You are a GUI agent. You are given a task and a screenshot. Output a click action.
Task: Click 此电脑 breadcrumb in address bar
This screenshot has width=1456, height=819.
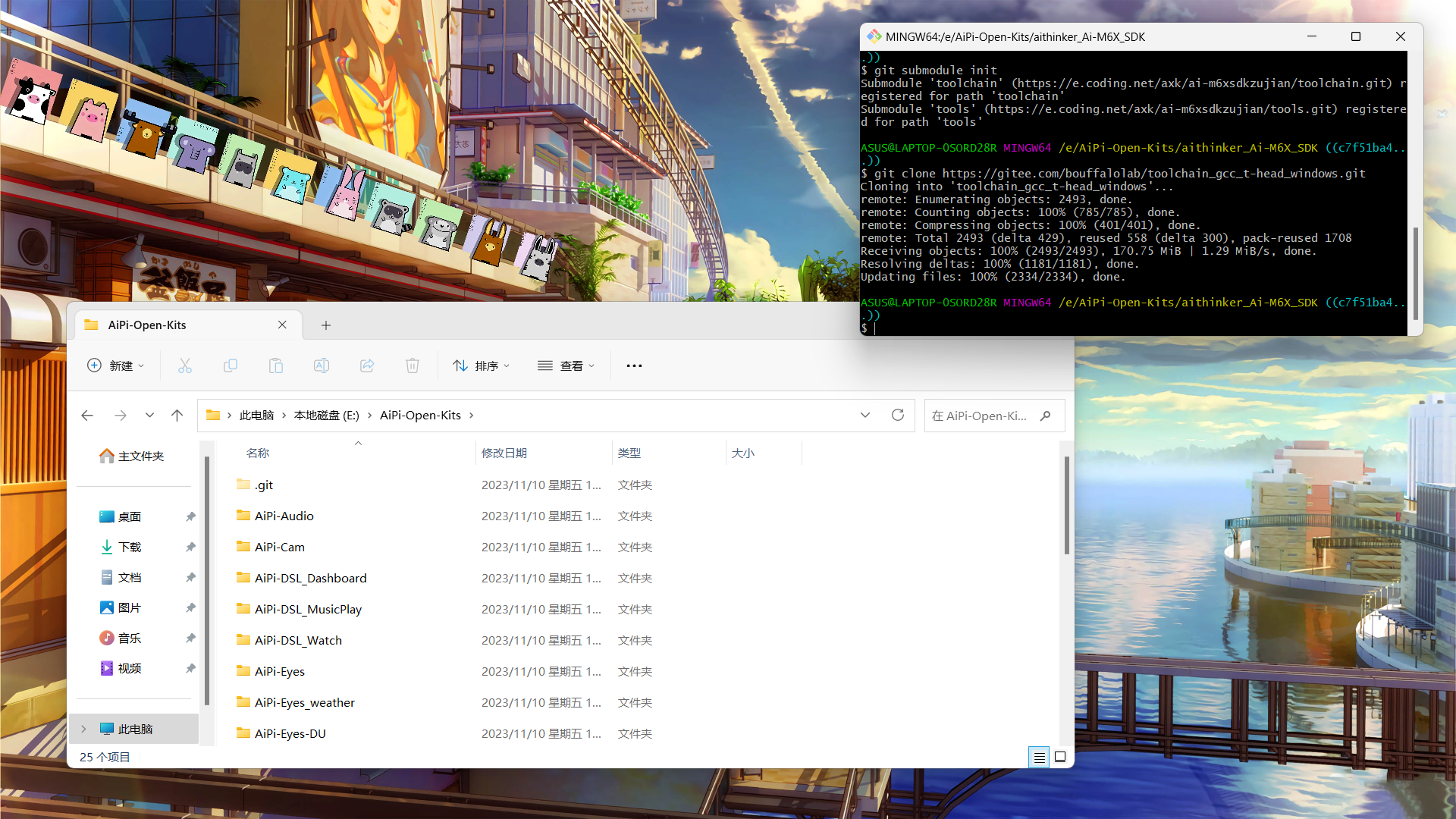pos(256,416)
